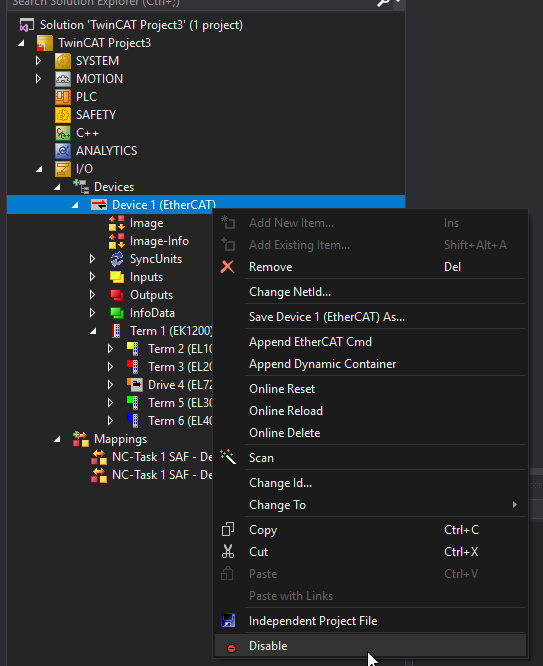Collapse the Mappings node
Image resolution: width=543 pixels, height=666 pixels.
[x=57, y=439]
